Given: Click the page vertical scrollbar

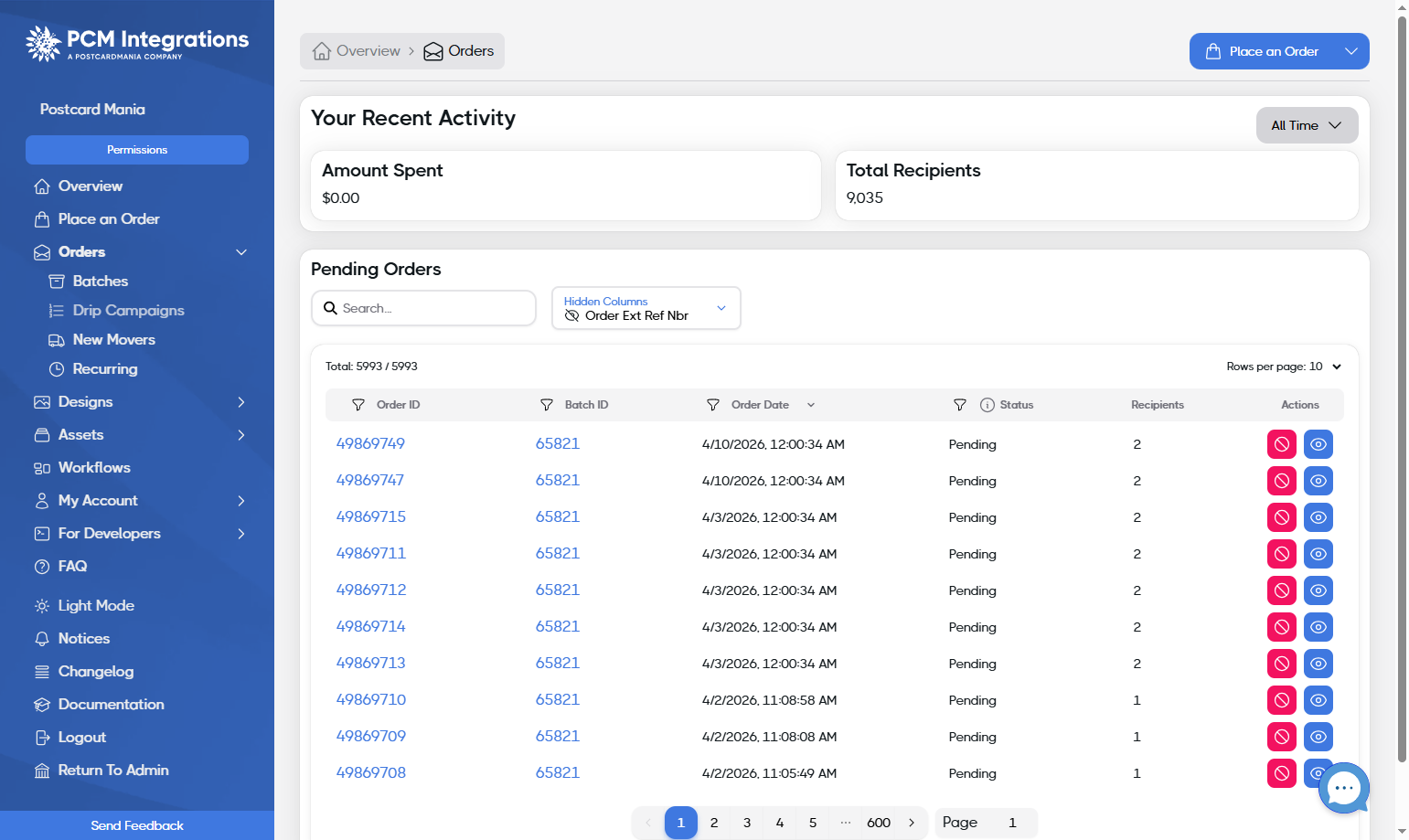Looking at the screenshot, I should tap(1402, 388).
